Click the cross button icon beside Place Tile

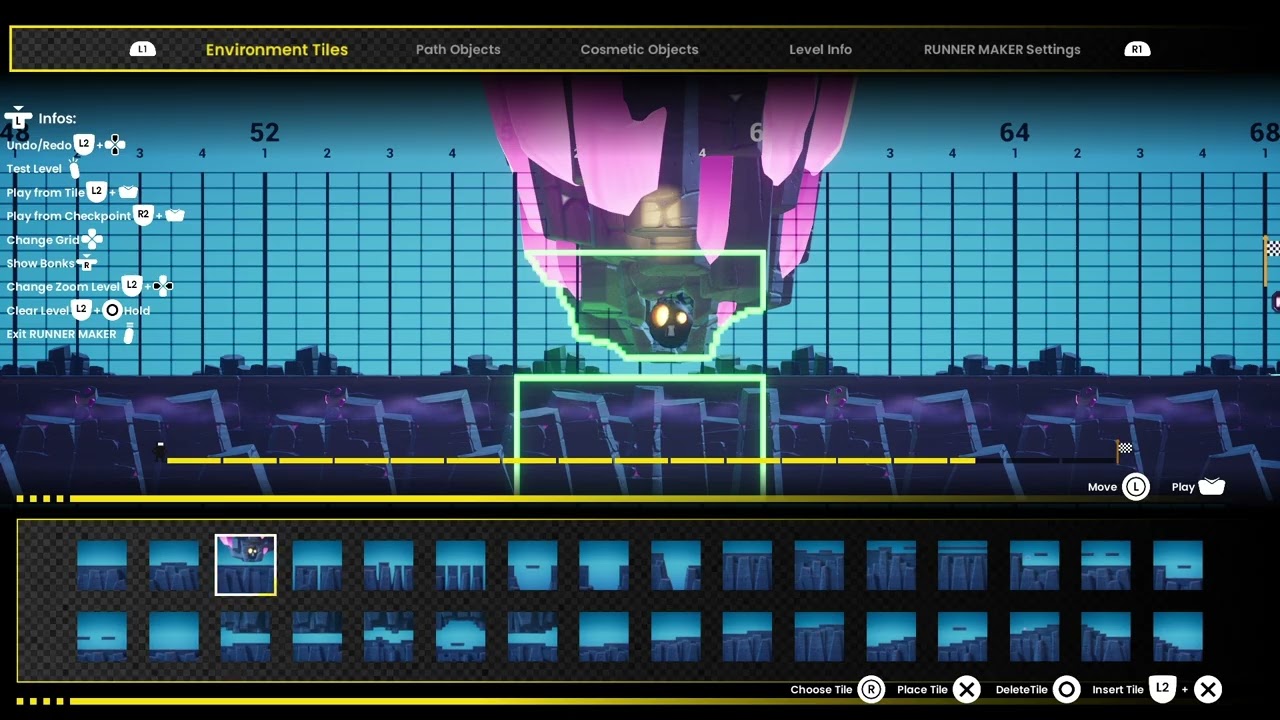coord(966,689)
